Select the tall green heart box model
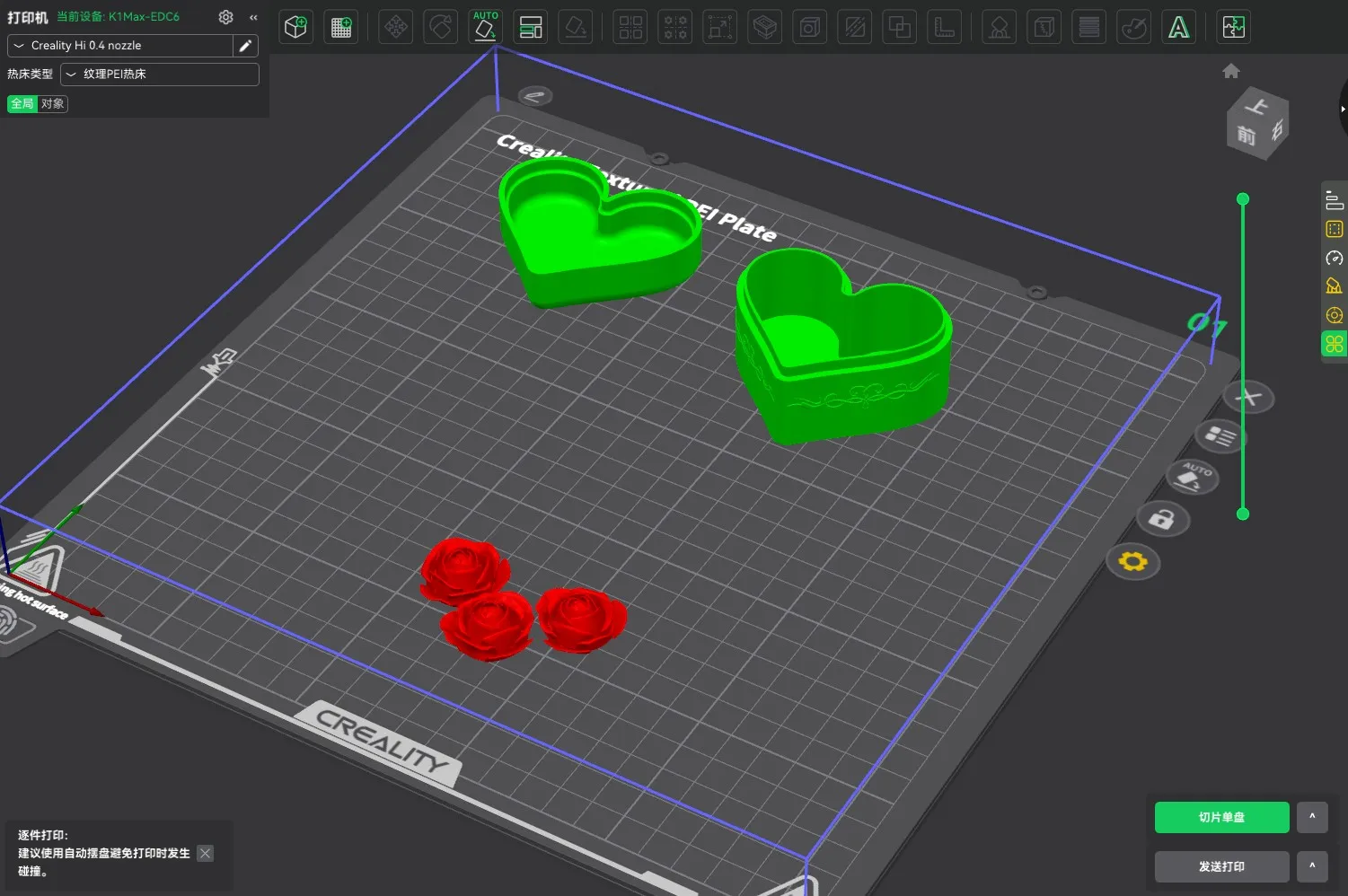 tap(843, 347)
